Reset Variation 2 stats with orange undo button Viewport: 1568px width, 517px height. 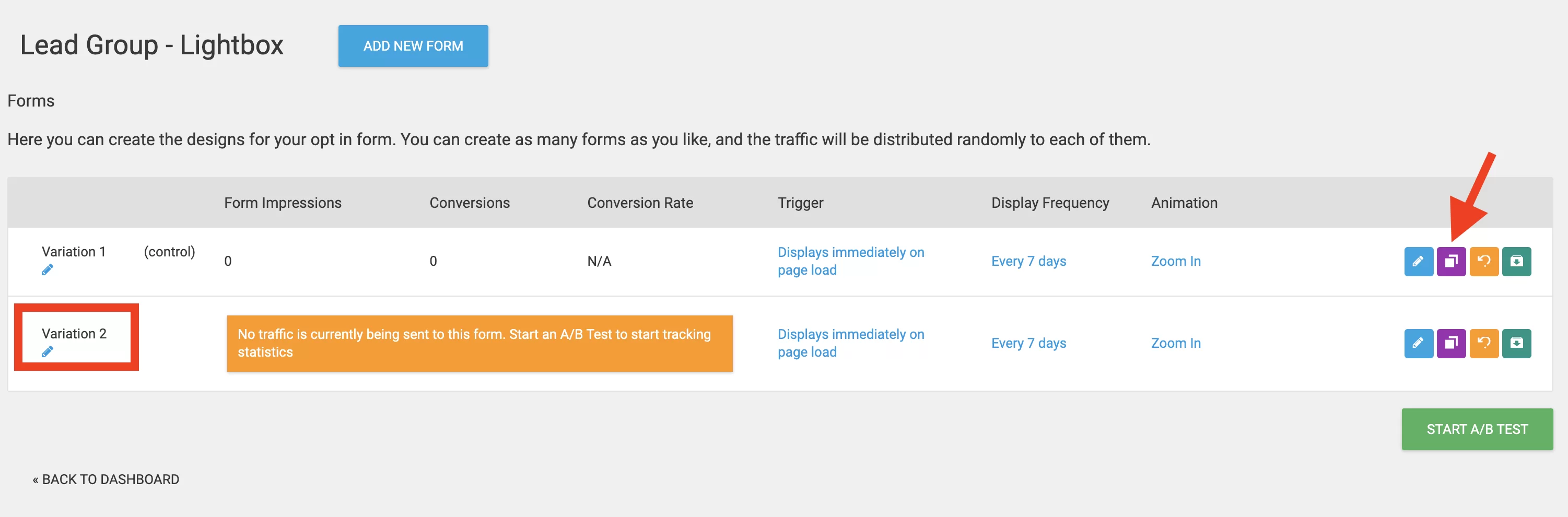coord(1484,344)
